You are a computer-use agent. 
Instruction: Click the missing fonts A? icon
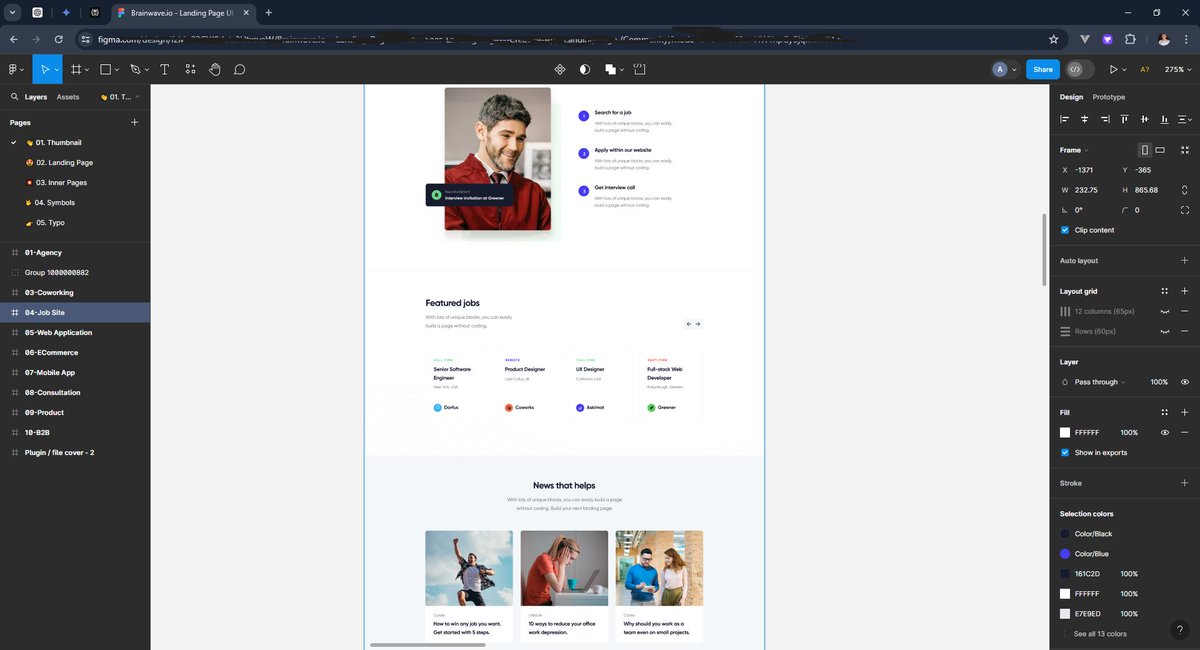[1145, 69]
